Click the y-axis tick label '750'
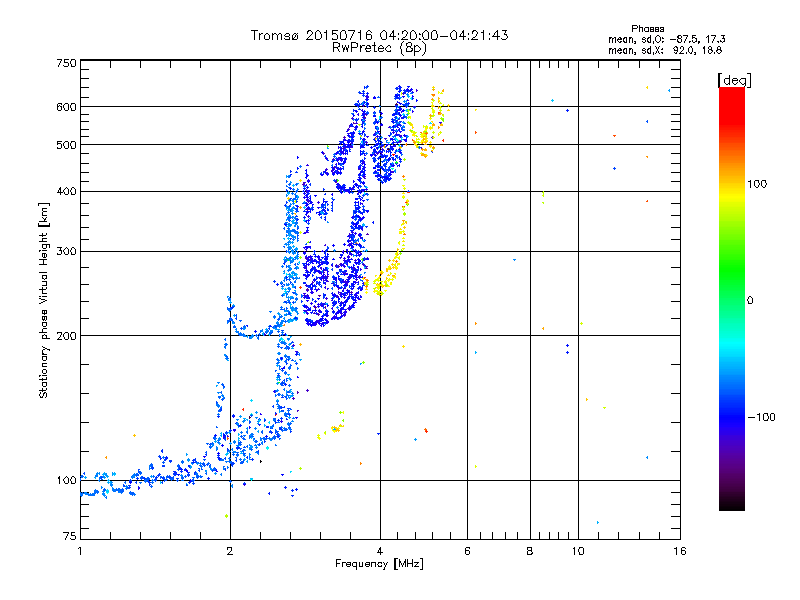Screen dimensions: 800x600 point(66,63)
